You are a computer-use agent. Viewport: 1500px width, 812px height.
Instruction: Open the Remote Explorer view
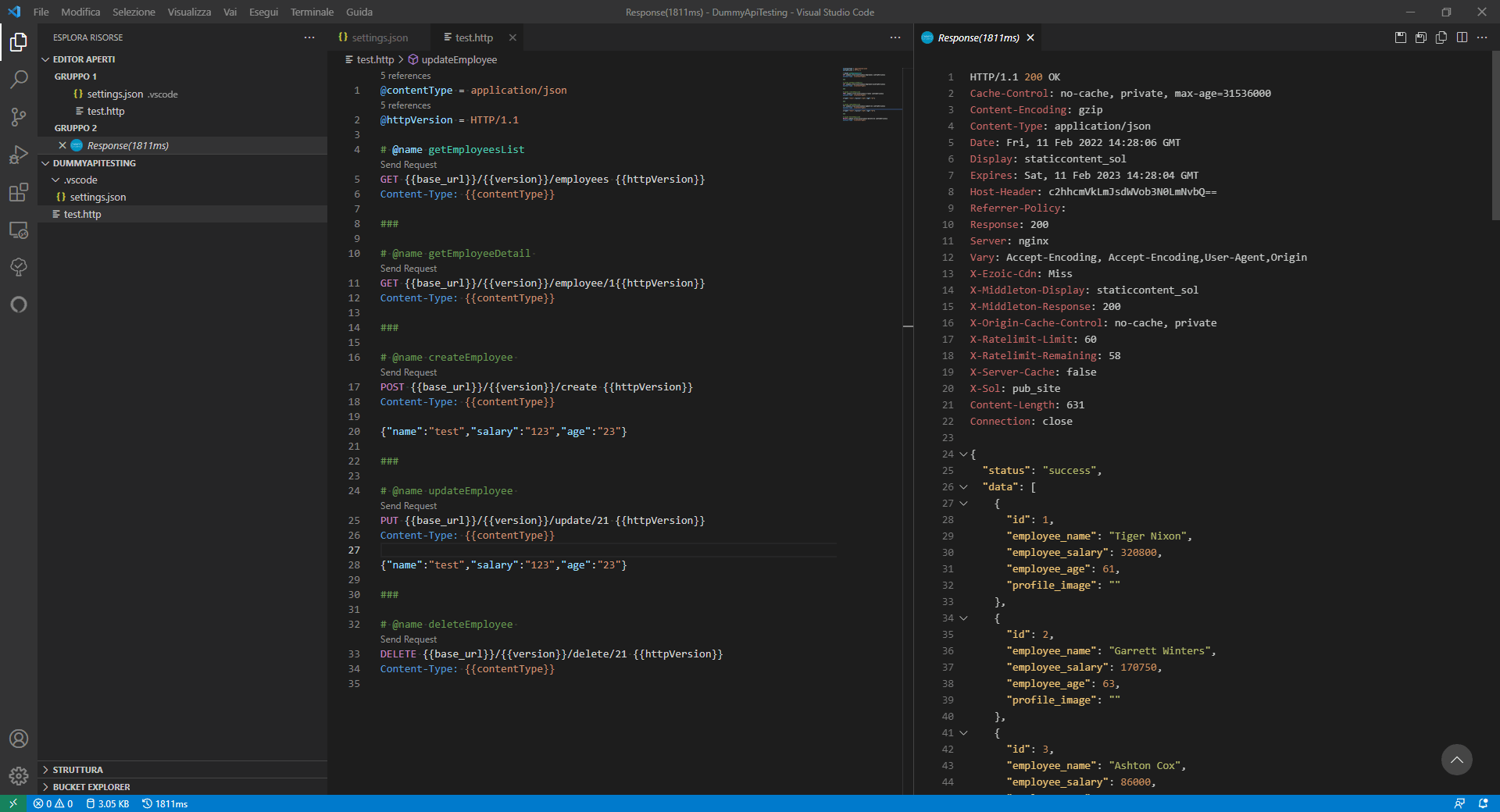coord(19,230)
